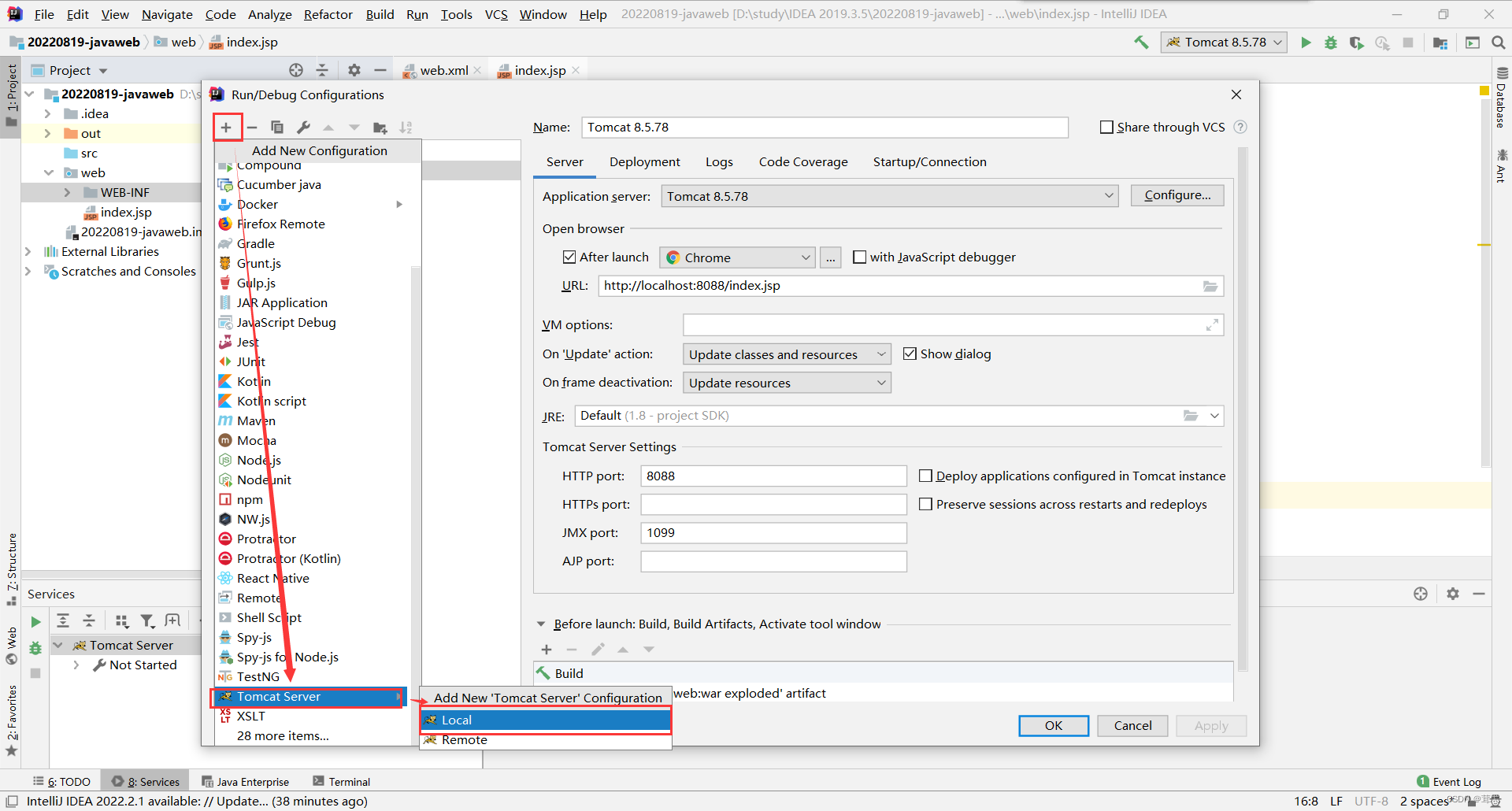The image size is (1512, 811).
Task: Switch to the Logs tab
Action: tap(719, 161)
